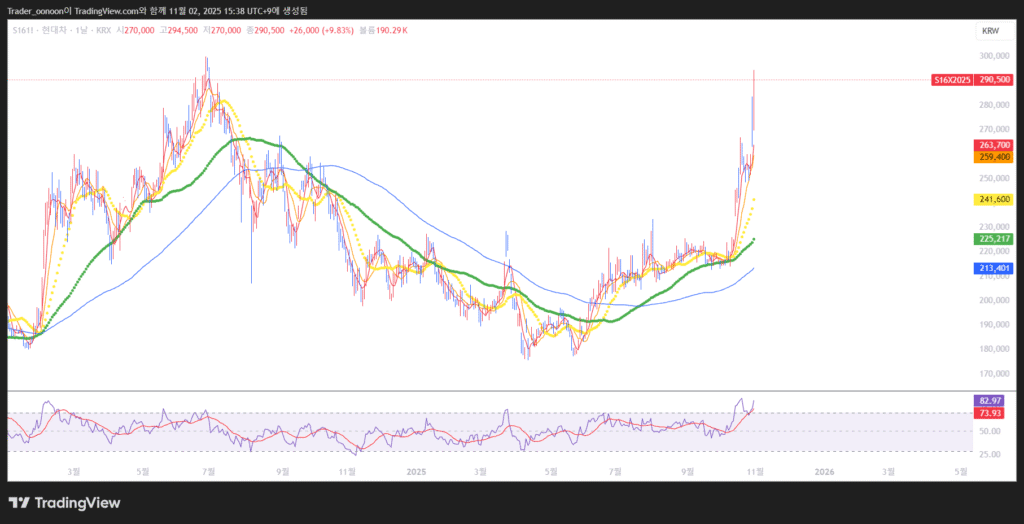Click the 현대차 symbol name in the legend
Viewport: 1024px width, 524px height.
(x=49, y=31)
